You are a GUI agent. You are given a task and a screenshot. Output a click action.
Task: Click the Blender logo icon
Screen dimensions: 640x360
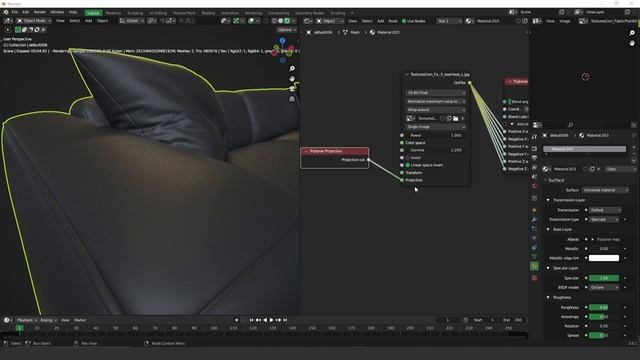coord(6,12)
